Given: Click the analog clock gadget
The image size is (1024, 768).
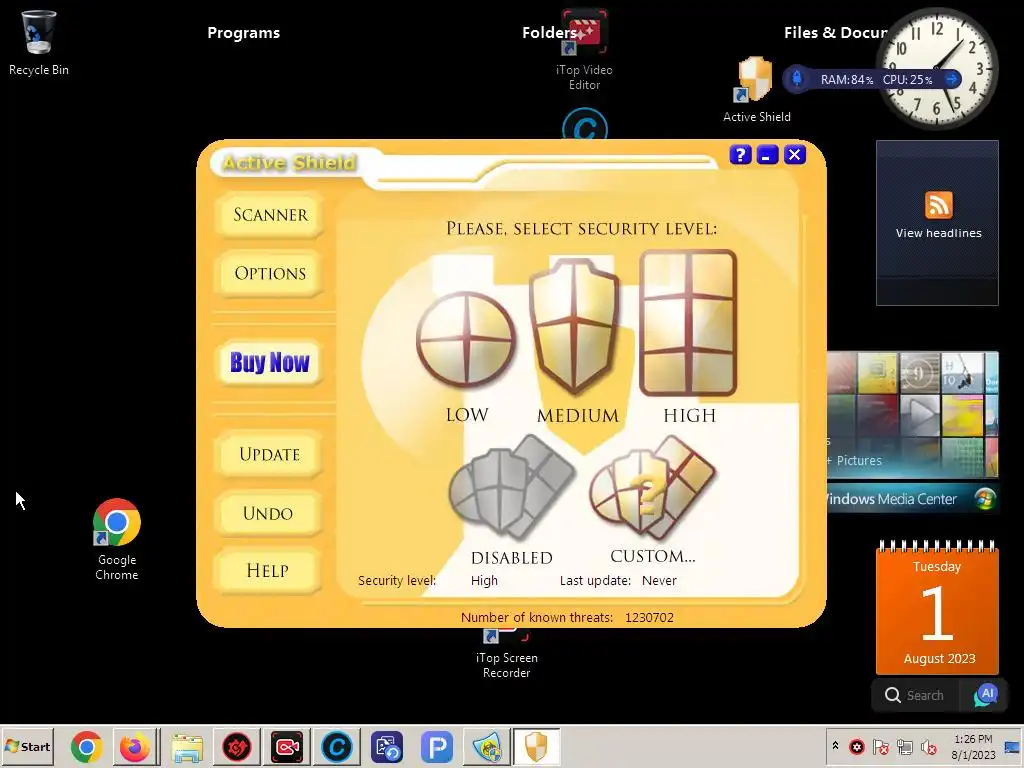Looking at the screenshot, I should (937, 68).
